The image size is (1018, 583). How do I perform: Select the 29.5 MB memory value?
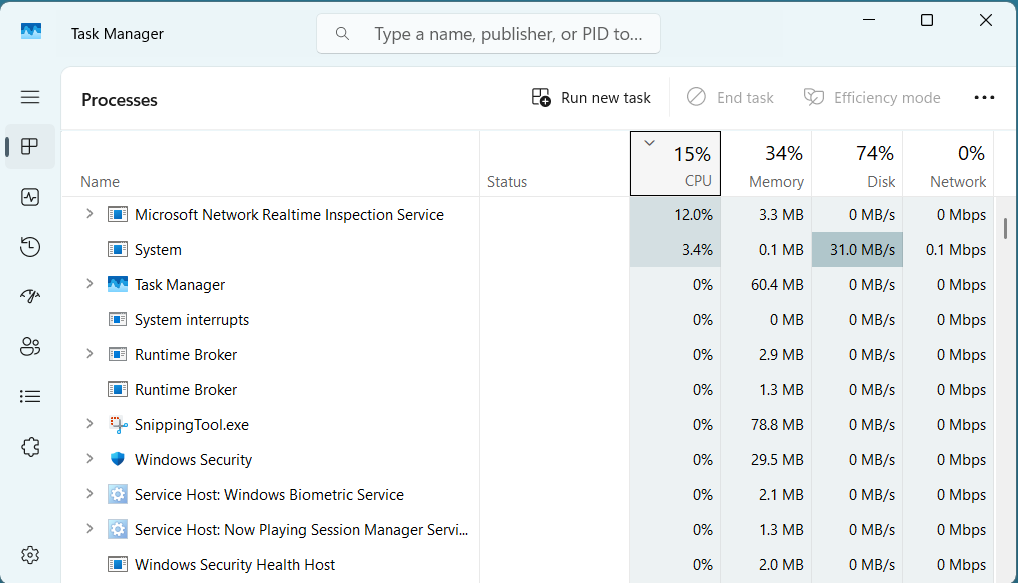pos(777,460)
